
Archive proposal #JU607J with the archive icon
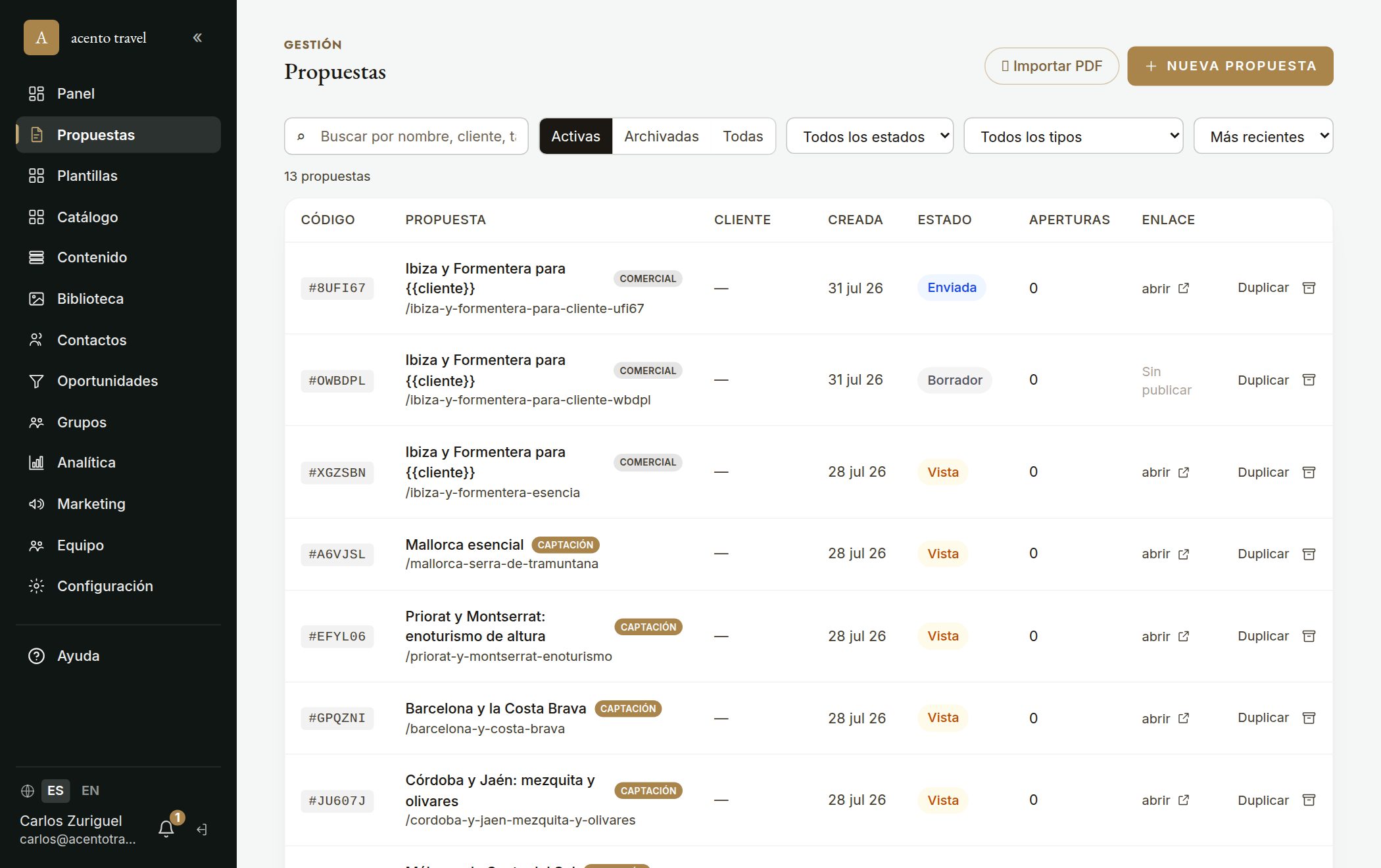(x=1309, y=800)
